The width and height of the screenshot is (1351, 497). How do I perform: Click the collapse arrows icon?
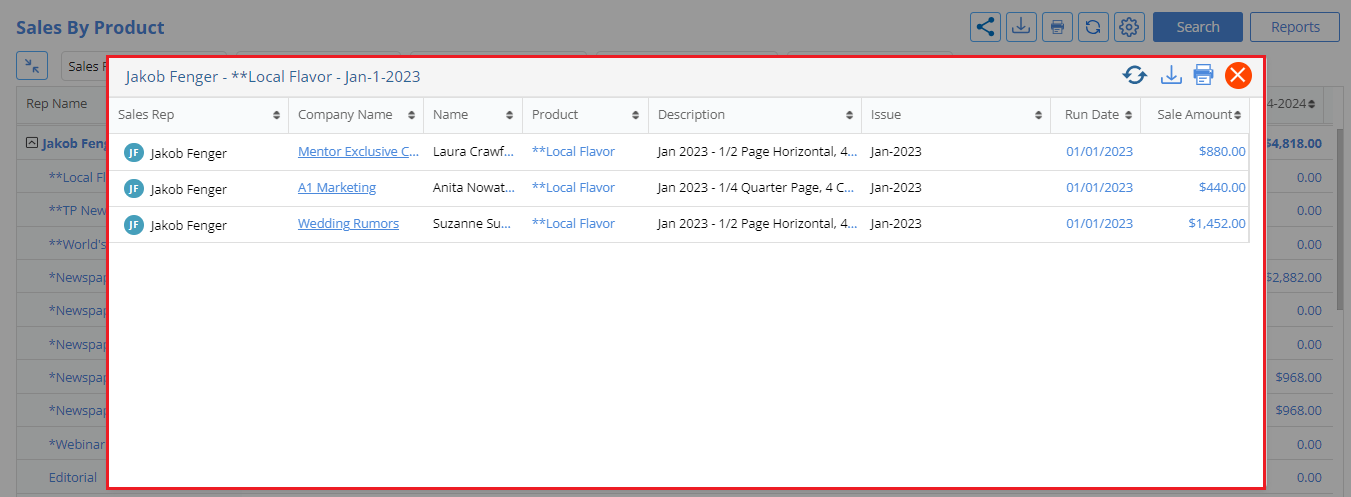point(32,66)
